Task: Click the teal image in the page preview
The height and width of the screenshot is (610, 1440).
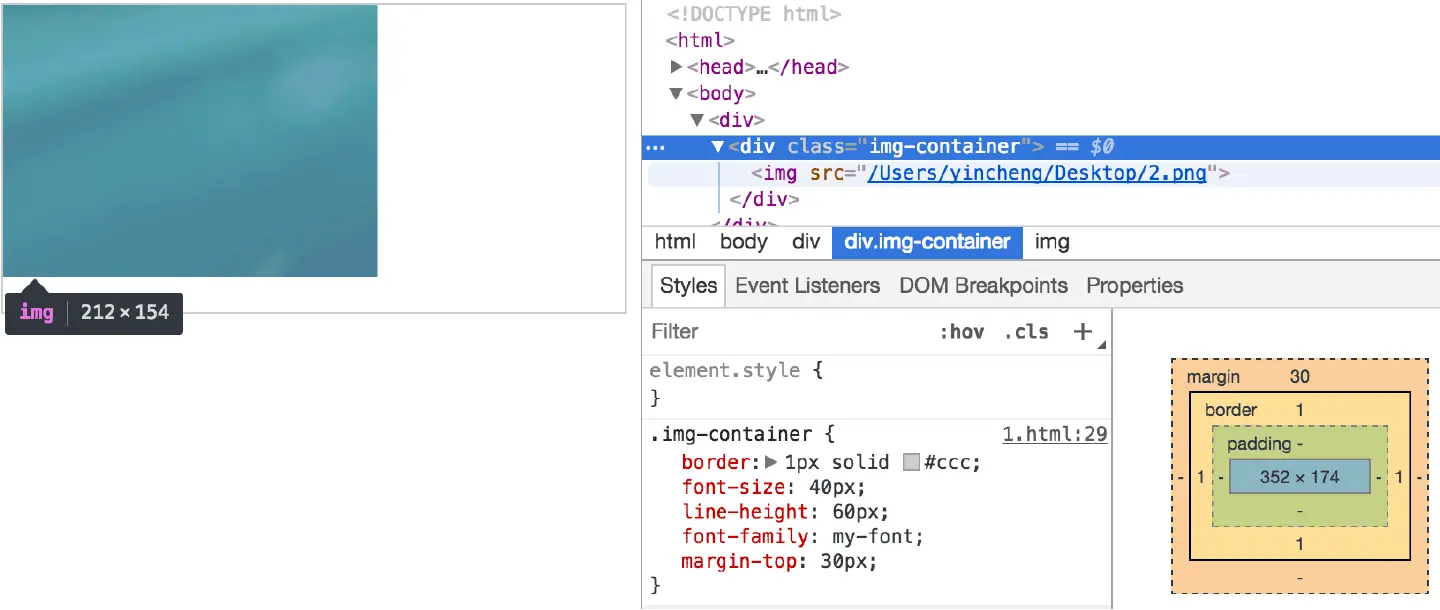Action: click(190, 140)
